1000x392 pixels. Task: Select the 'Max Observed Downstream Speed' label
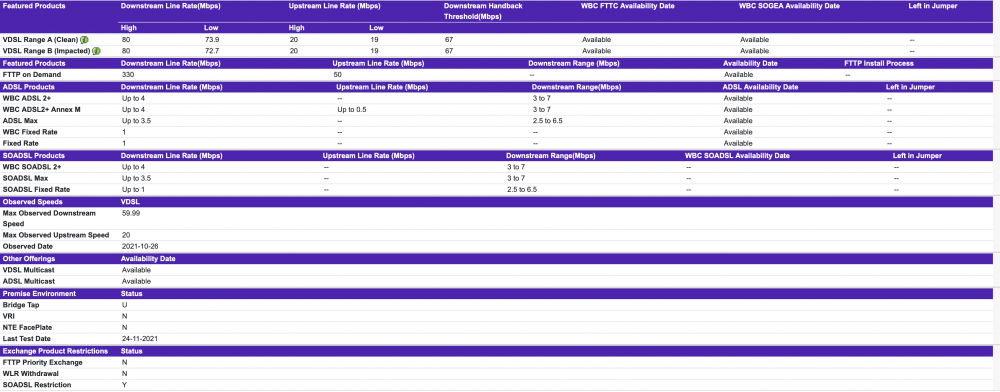pyautogui.click(x=49, y=218)
